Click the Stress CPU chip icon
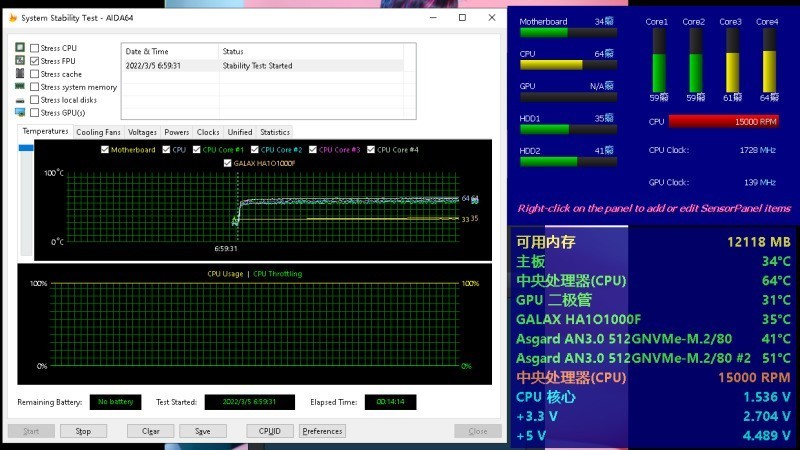 click(x=20, y=48)
